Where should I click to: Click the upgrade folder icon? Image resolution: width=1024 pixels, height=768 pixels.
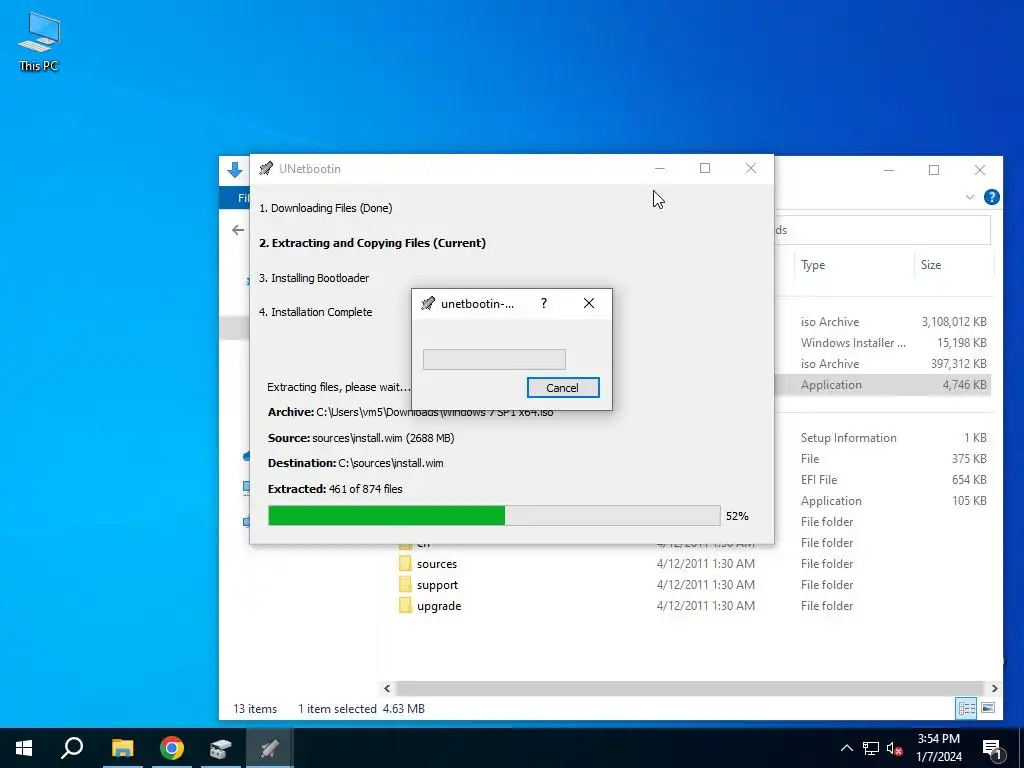pos(405,605)
